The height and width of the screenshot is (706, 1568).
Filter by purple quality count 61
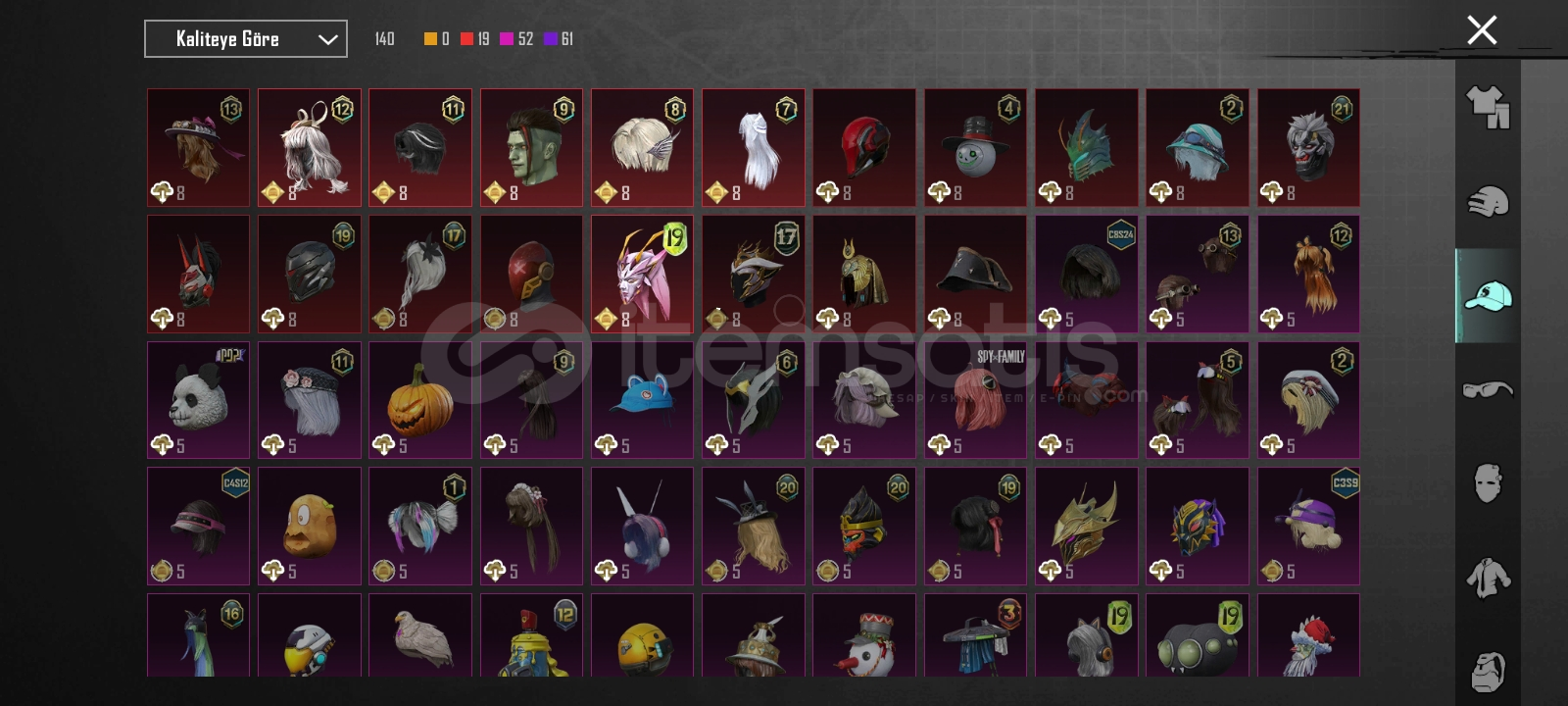[559, 39]
